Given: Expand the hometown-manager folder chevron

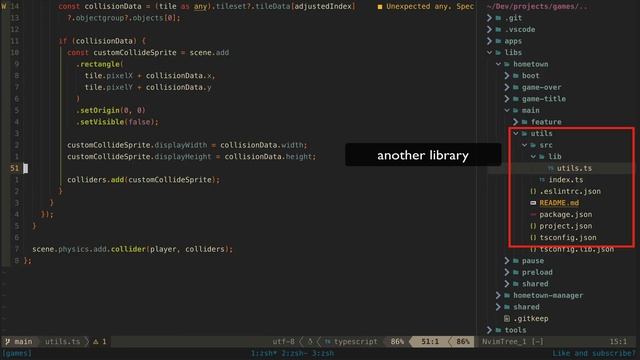Looking at the screenshot, I should click(498, 295).
